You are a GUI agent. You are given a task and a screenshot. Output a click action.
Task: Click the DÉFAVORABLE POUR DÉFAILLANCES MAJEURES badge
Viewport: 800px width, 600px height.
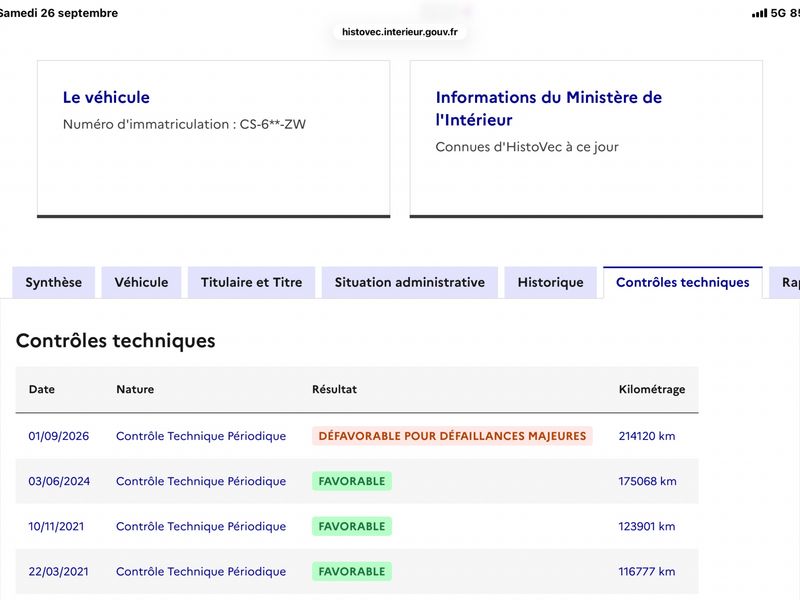(452, 436)
